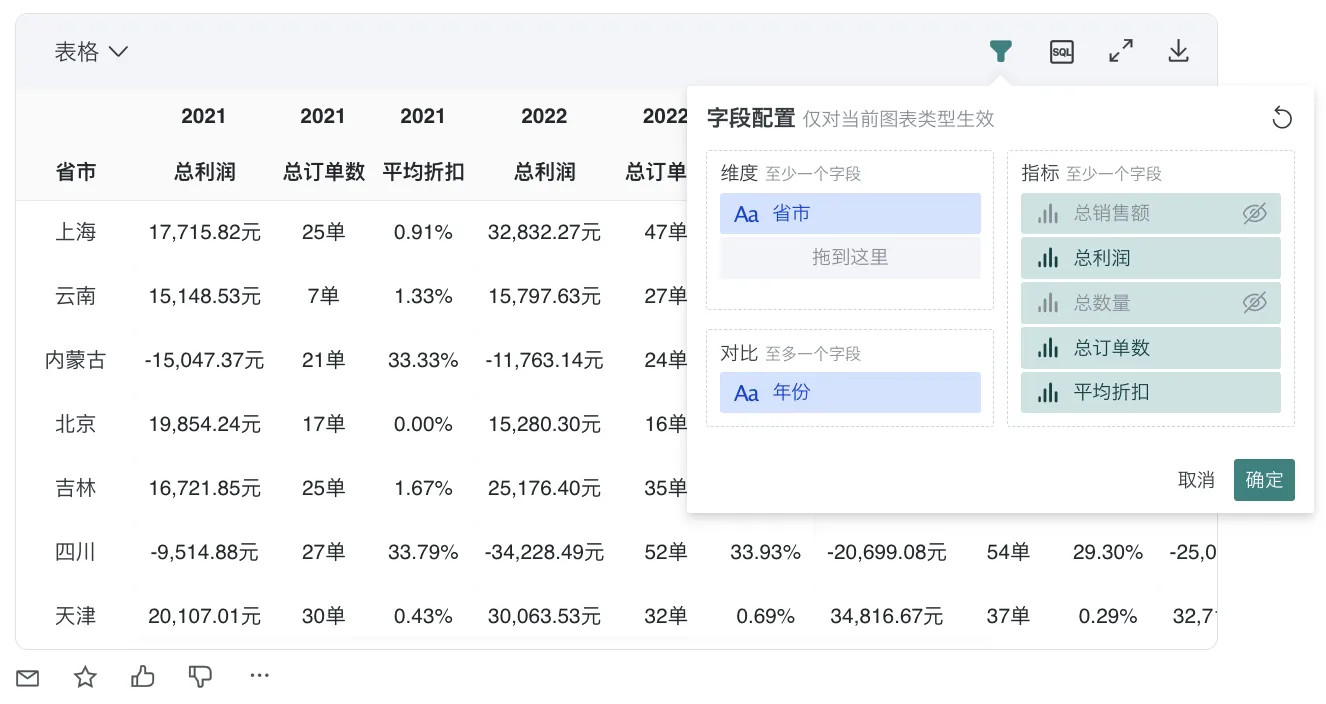
Task: Click the filter funnel icon
Action: coord(1000,52)
